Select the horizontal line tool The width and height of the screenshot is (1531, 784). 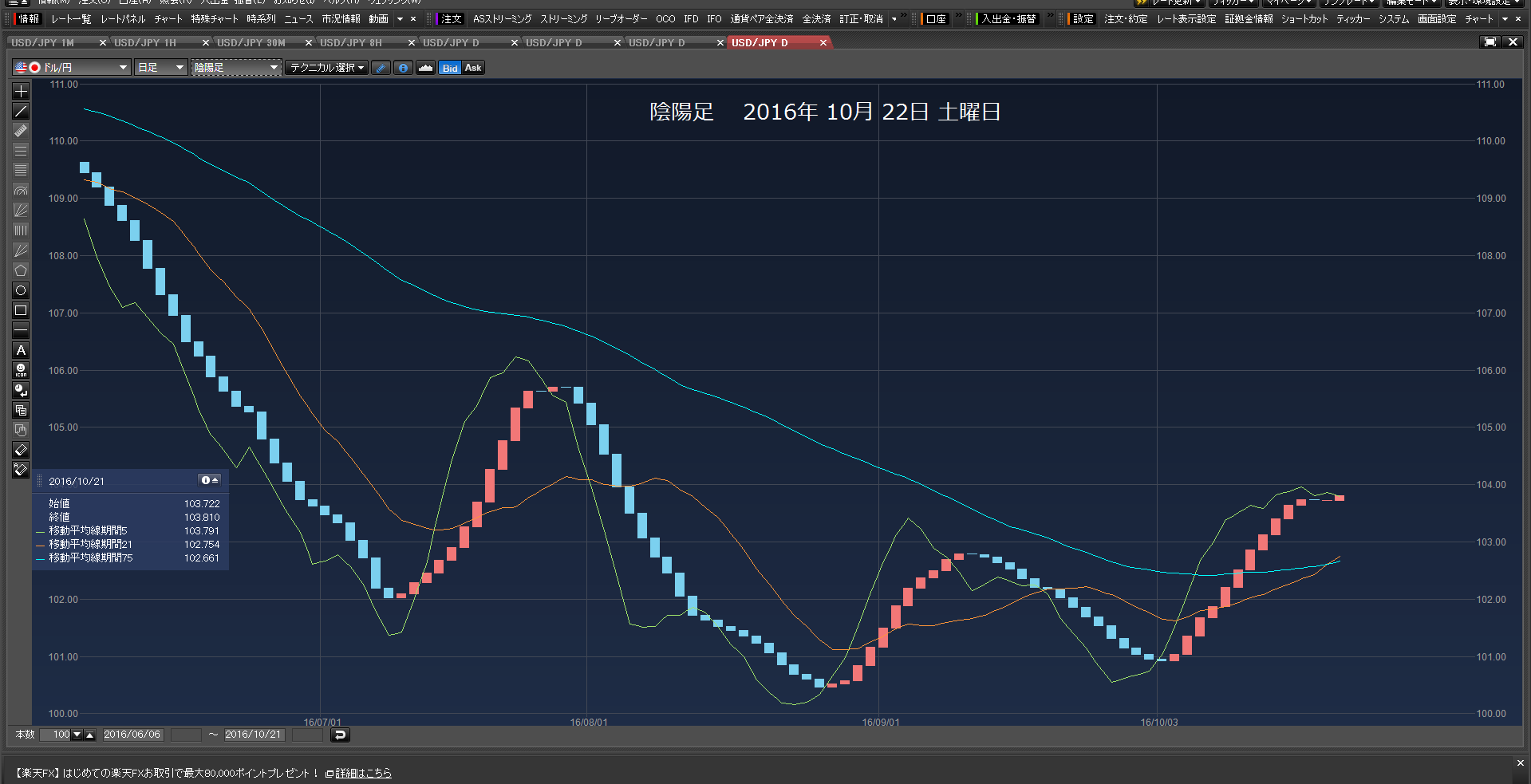click(x=21, y=330)
